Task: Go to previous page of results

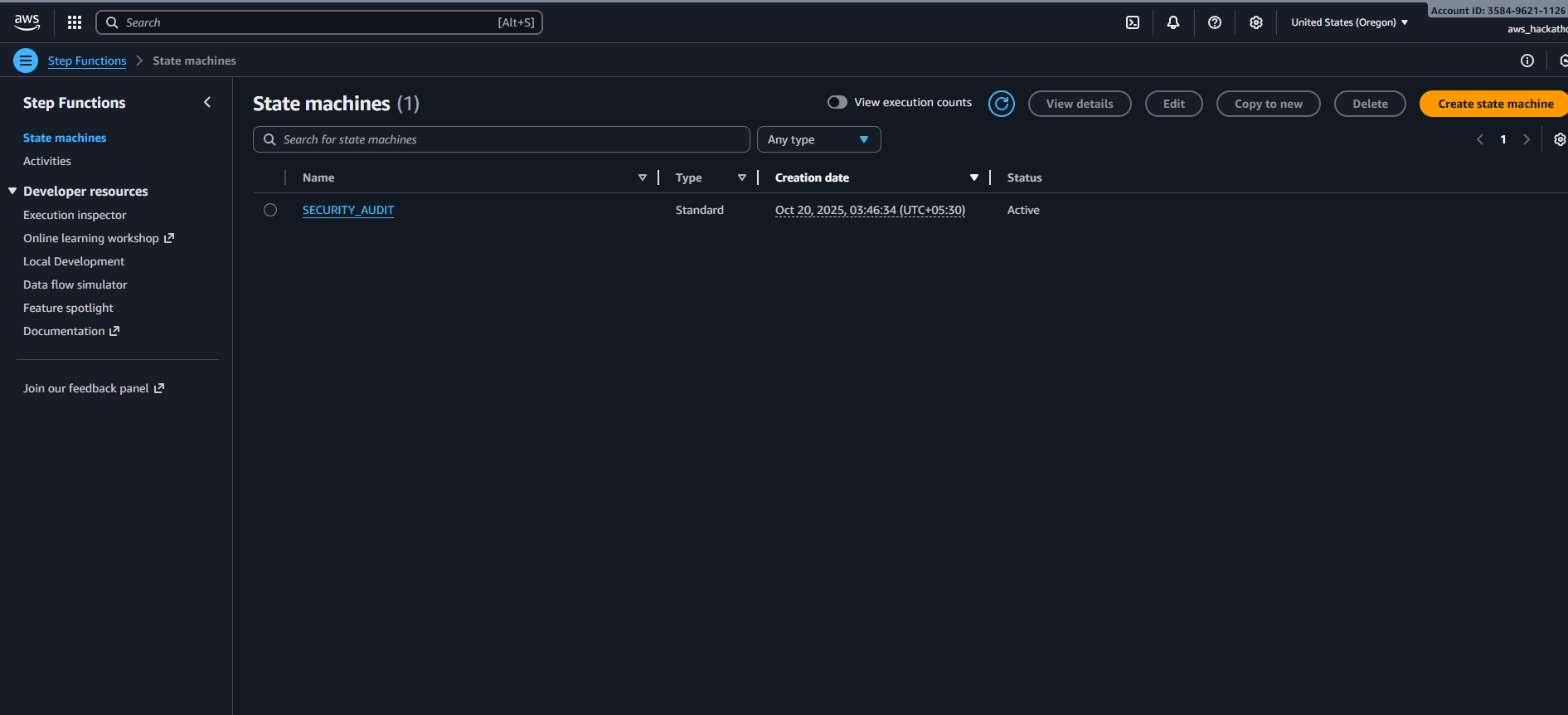Action: [1480, 139]
